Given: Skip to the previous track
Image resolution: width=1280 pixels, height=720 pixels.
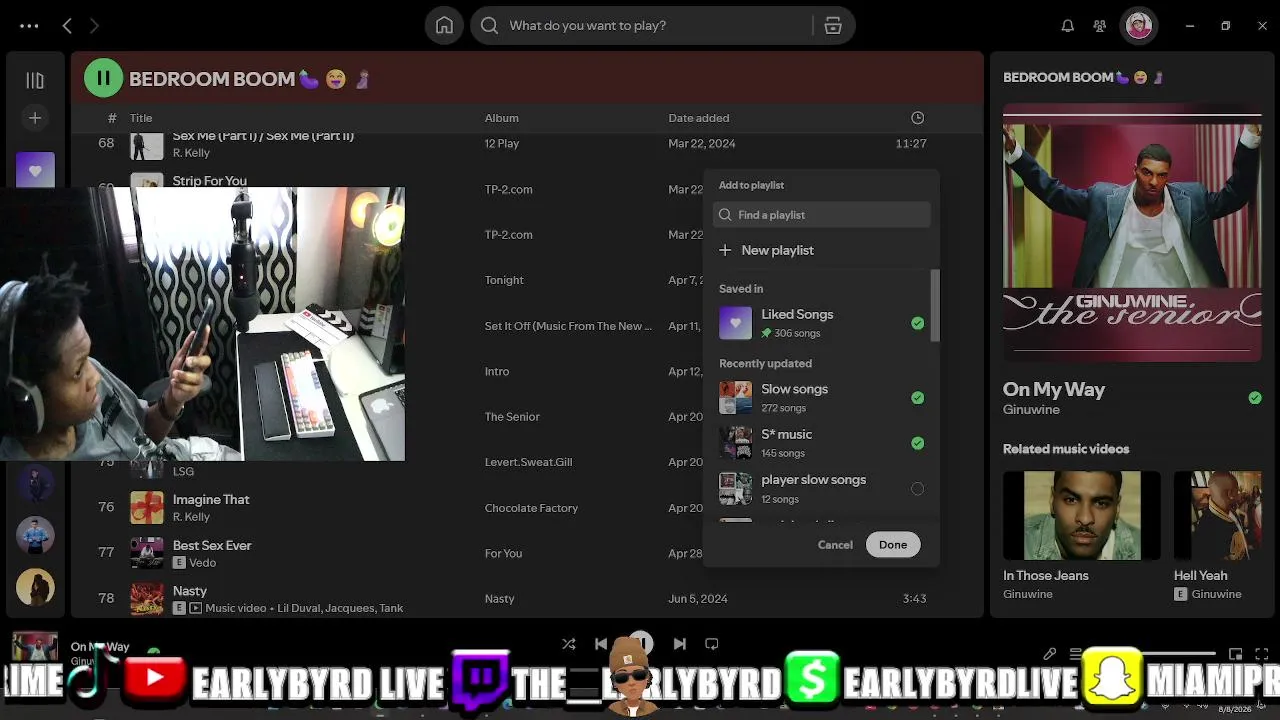Looking at the screenshot, I should (x=601, y=644).
